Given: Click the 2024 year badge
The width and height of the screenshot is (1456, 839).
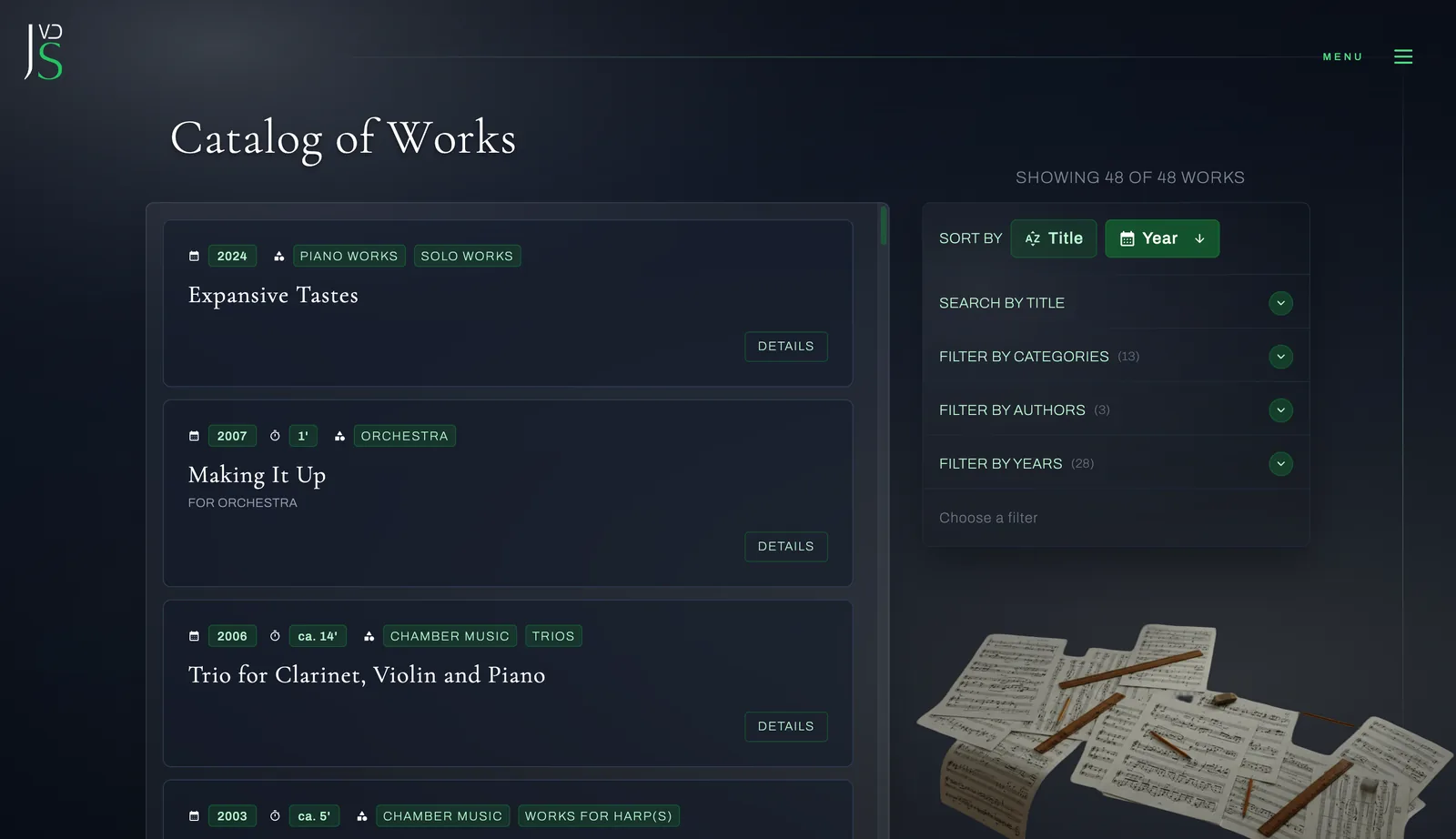Looking at the screenshot, I should tap(232, 257).
